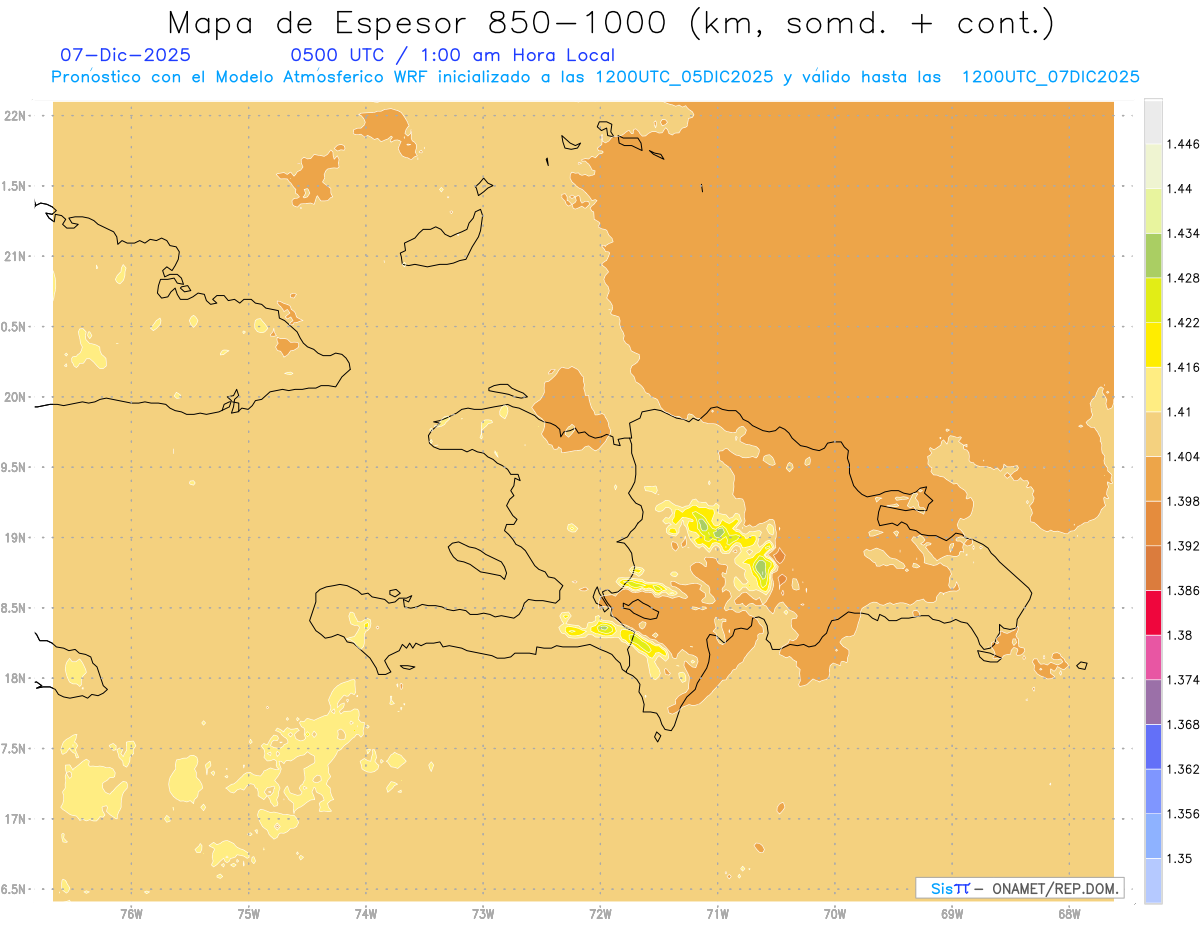1200x927 pixels.
Task: Click the '1200UTC_05DIC2025' initialization time text
Action: coord(684,77)
